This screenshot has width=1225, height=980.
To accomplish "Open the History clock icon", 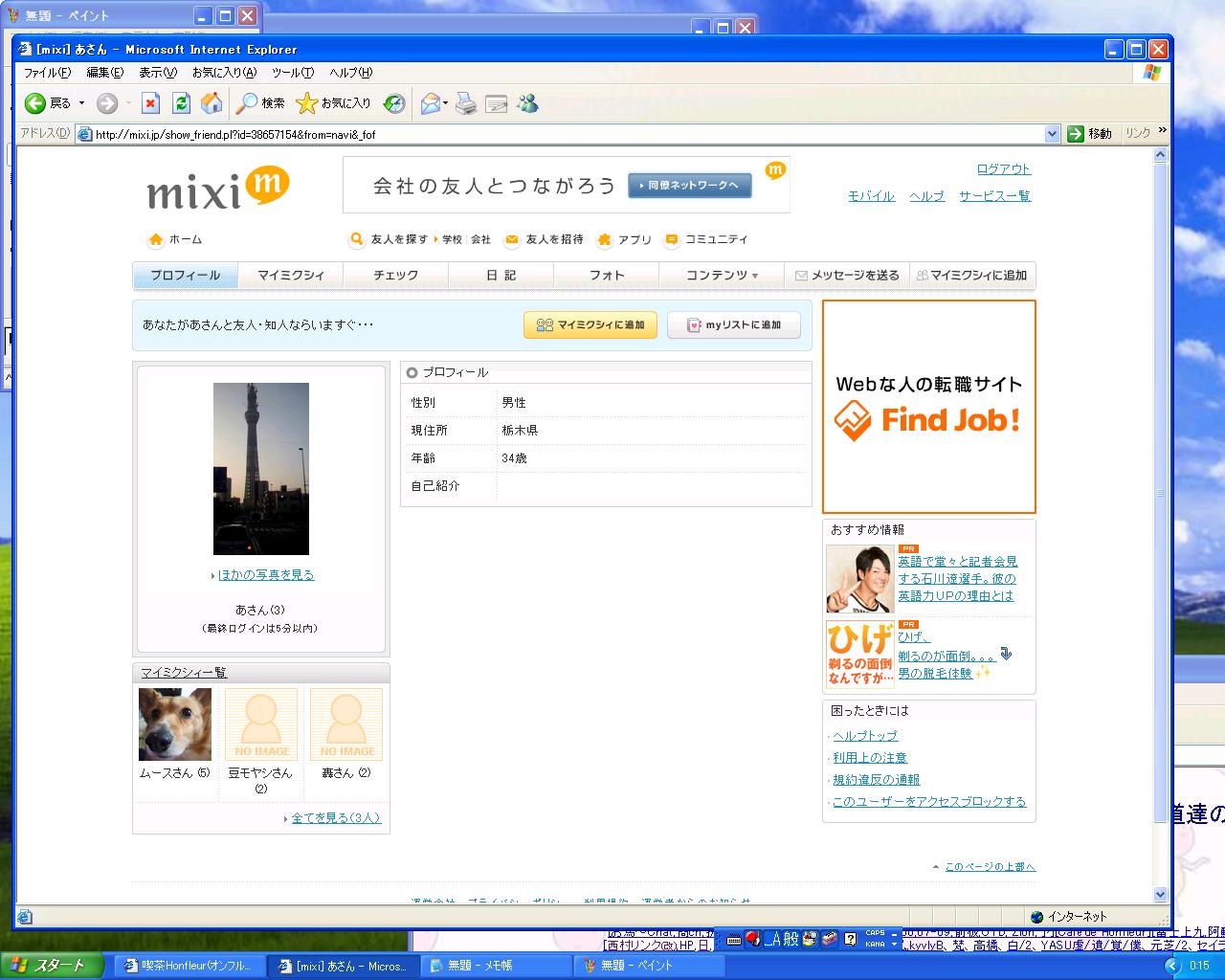I will click(x=393, y=103).
